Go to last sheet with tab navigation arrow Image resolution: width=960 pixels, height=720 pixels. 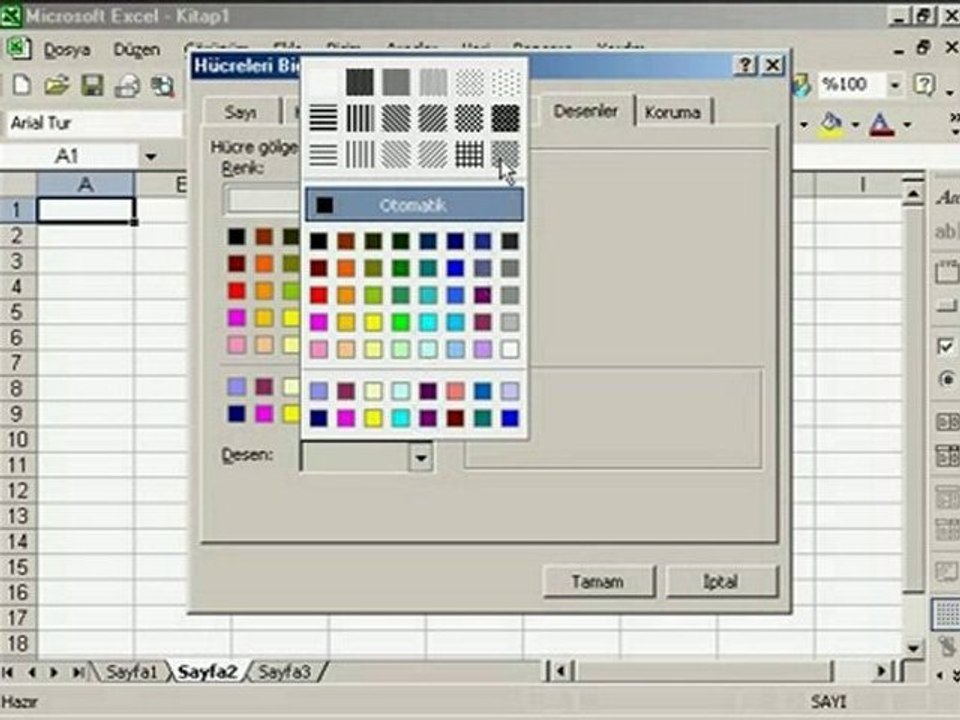click(78, 672)
